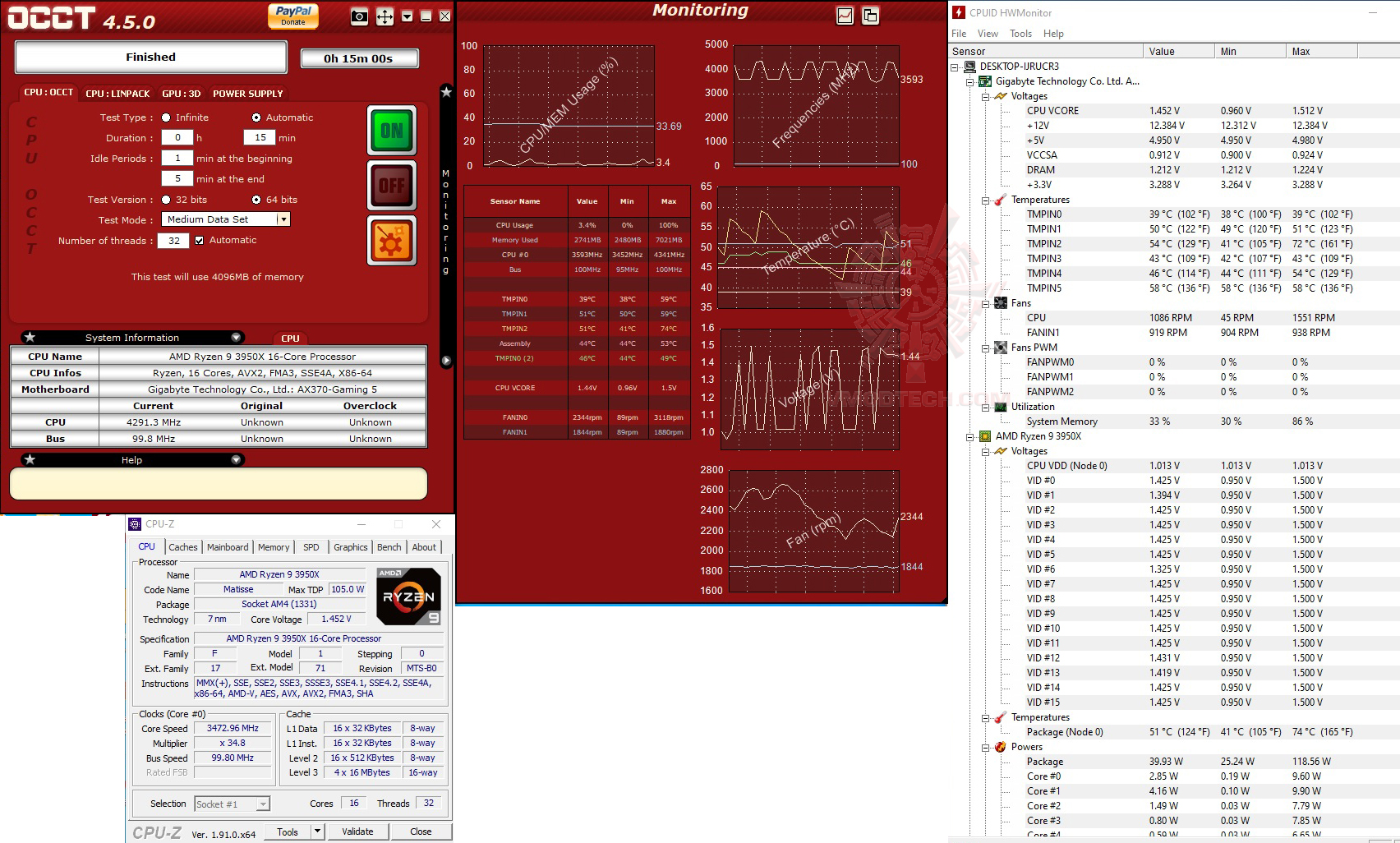This screenshot has height=843, width=1400.
Task: Click the Close button in CPU-Z
Action: point(421,831)
